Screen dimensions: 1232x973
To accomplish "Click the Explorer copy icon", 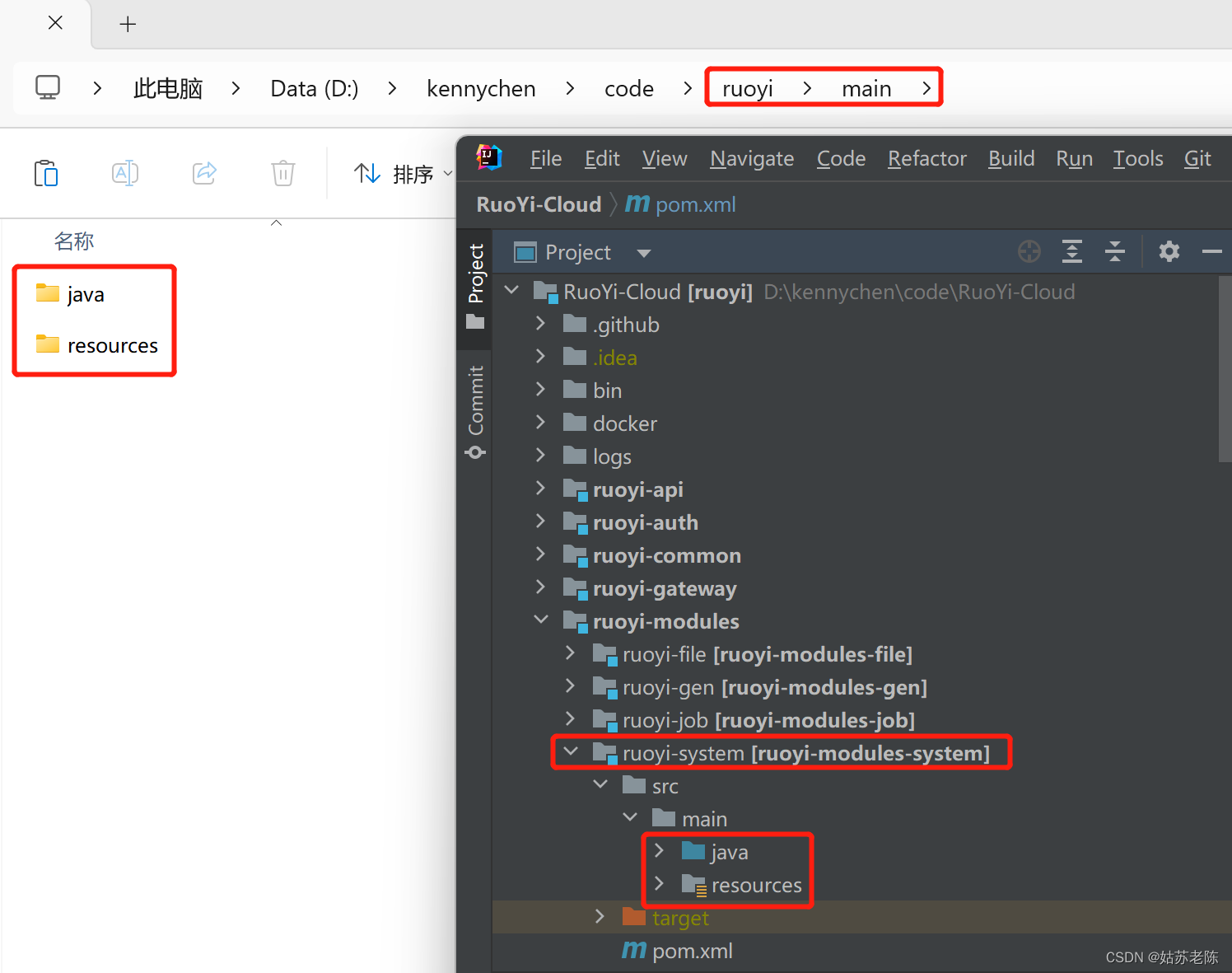I will point(46,173).
